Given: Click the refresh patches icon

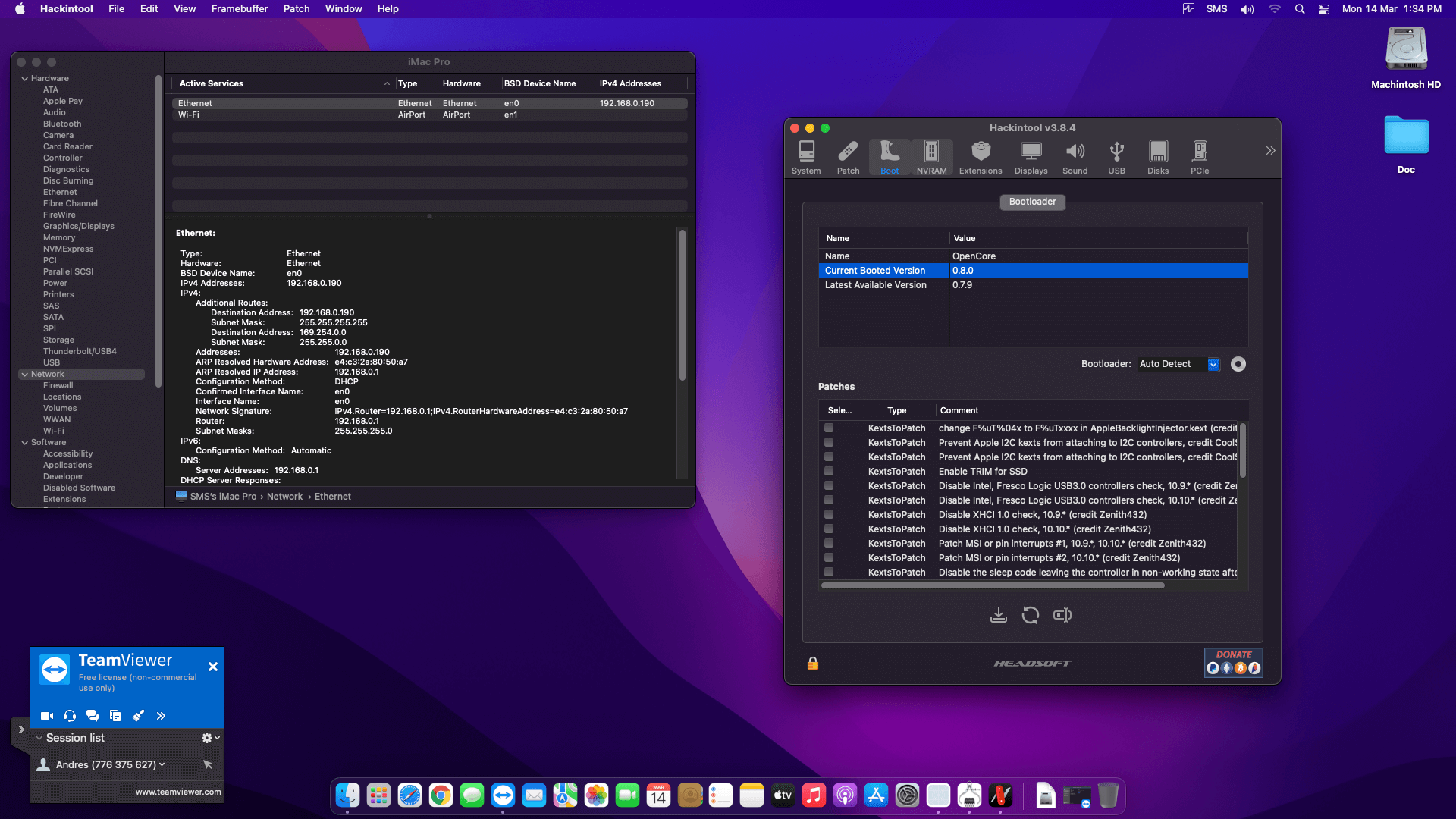Looking at the screenshot, I should tap(1030, 615).
